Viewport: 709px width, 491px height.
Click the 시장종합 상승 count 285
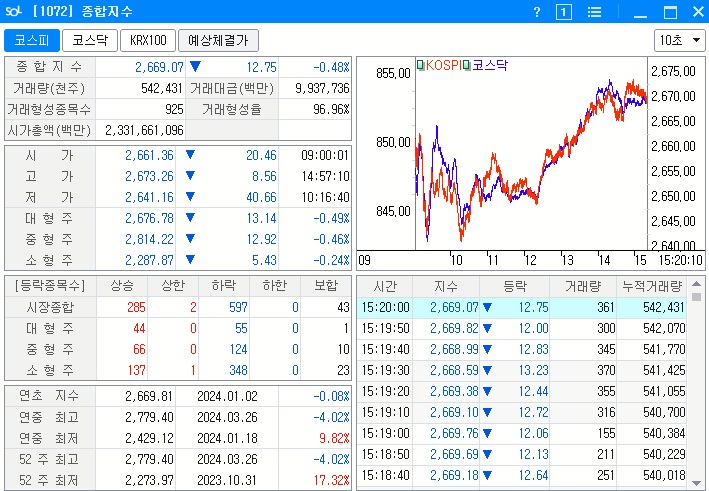(x=136, y=307)
